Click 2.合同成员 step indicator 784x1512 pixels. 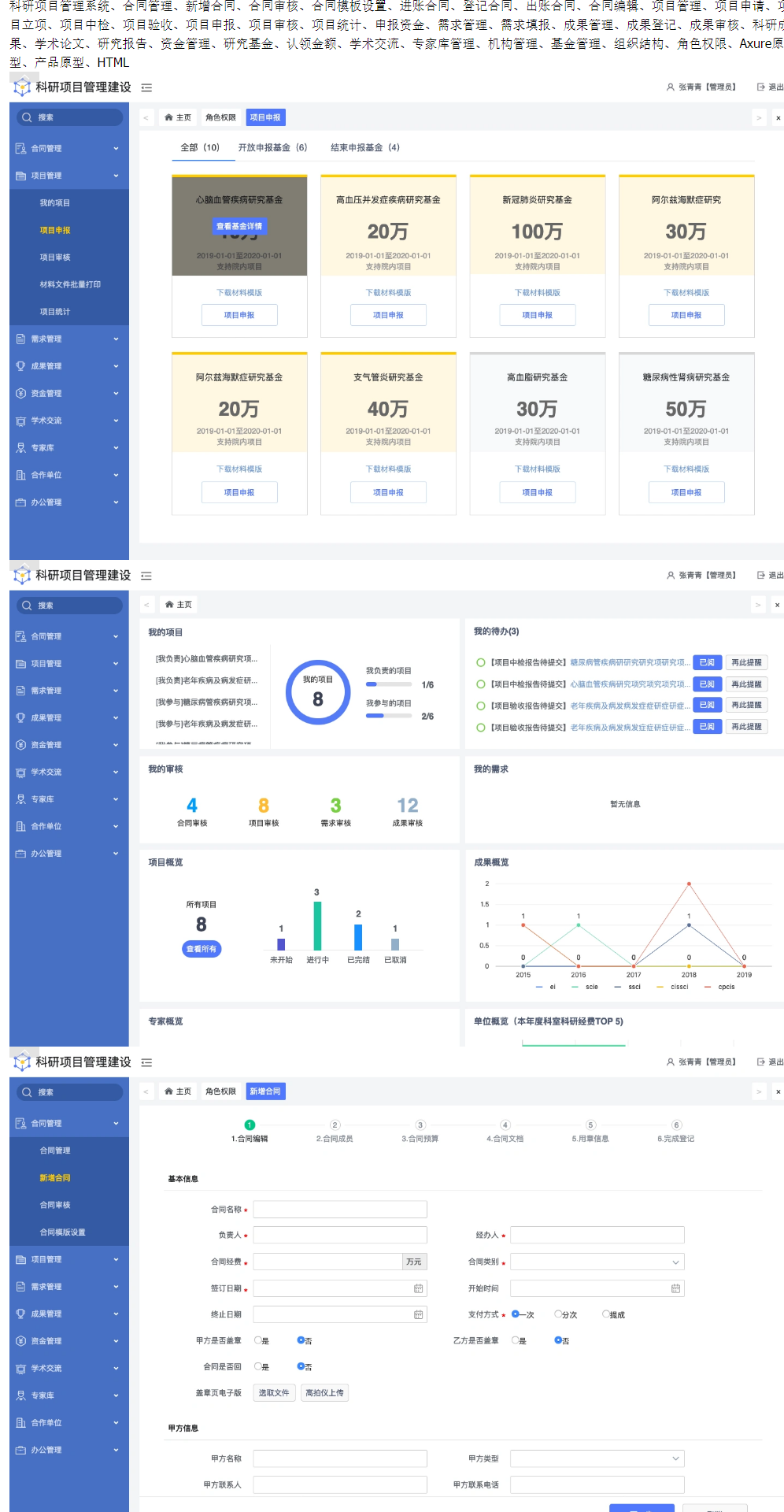(335, 1132)
